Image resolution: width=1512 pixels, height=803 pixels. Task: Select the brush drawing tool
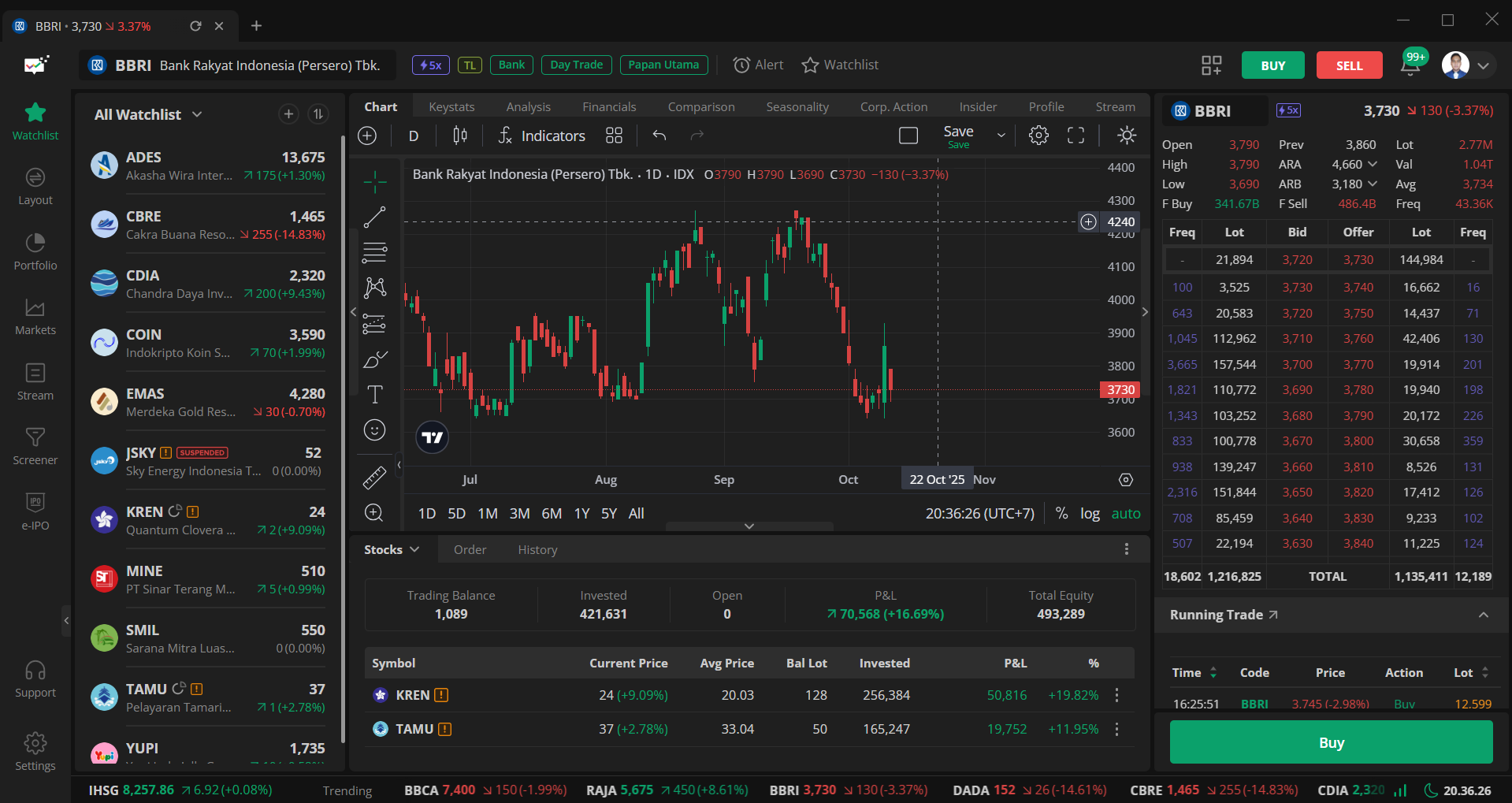[x=374, y=359]
